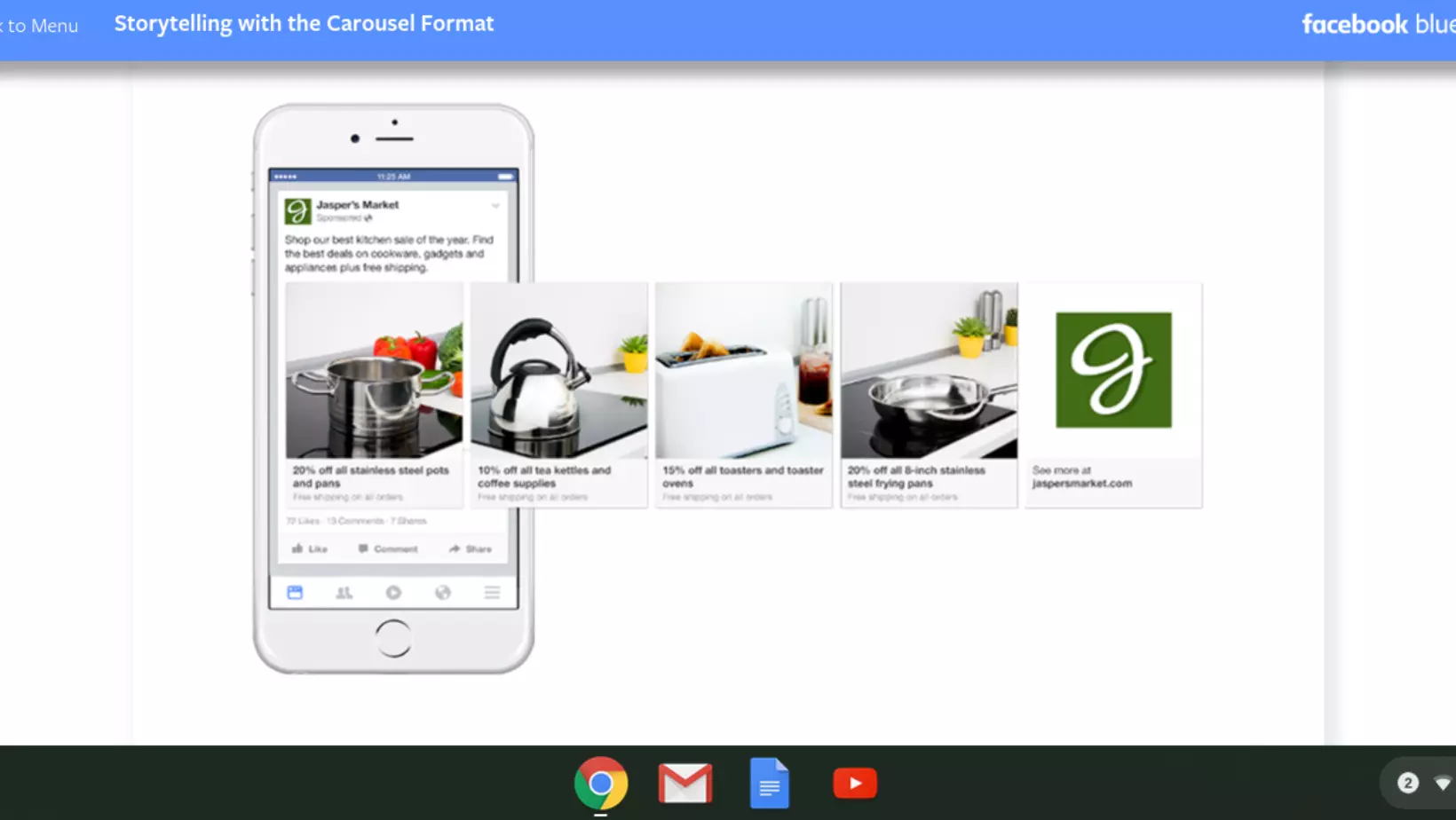Launch YouTube from the shelf

[x=854, y=783]
